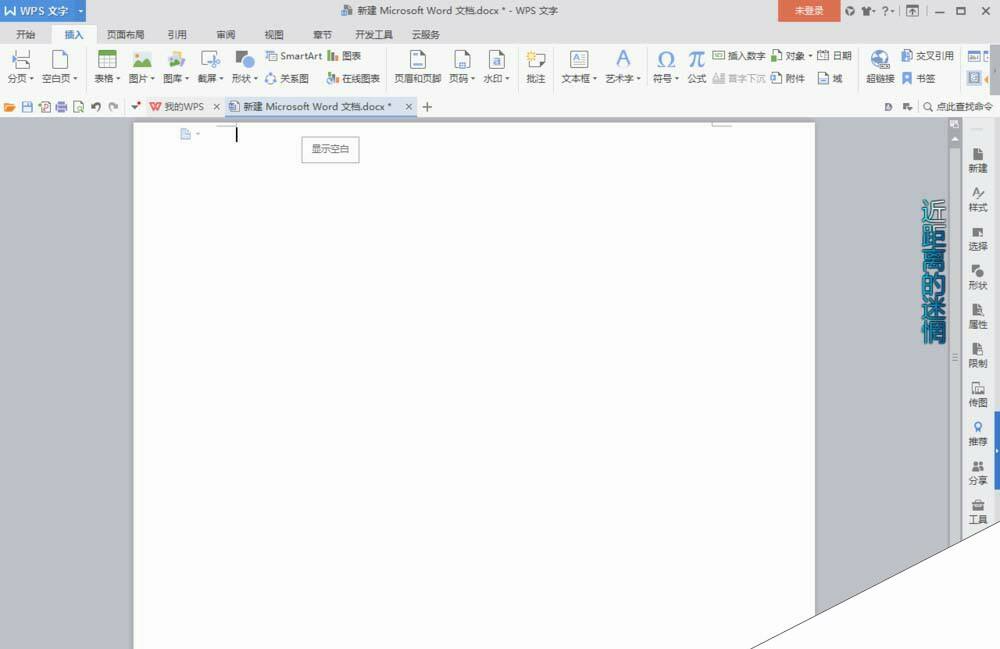The width and height of the screenshot is (1000, 649).
Task: Open header and footer (页眉和页脚)
Action: point(418,66)
